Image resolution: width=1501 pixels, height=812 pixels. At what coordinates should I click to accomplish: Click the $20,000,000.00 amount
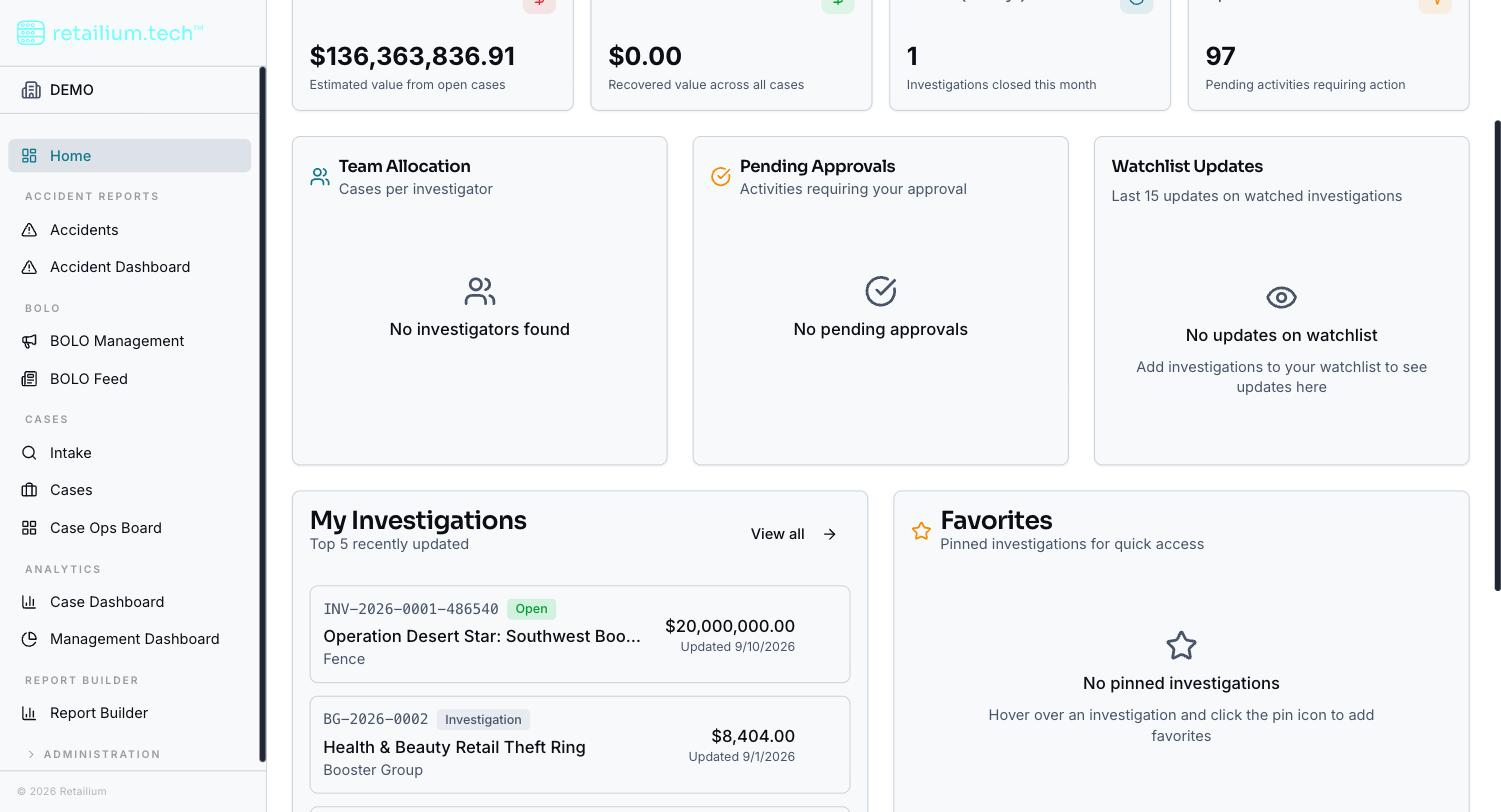click(730, 626)
